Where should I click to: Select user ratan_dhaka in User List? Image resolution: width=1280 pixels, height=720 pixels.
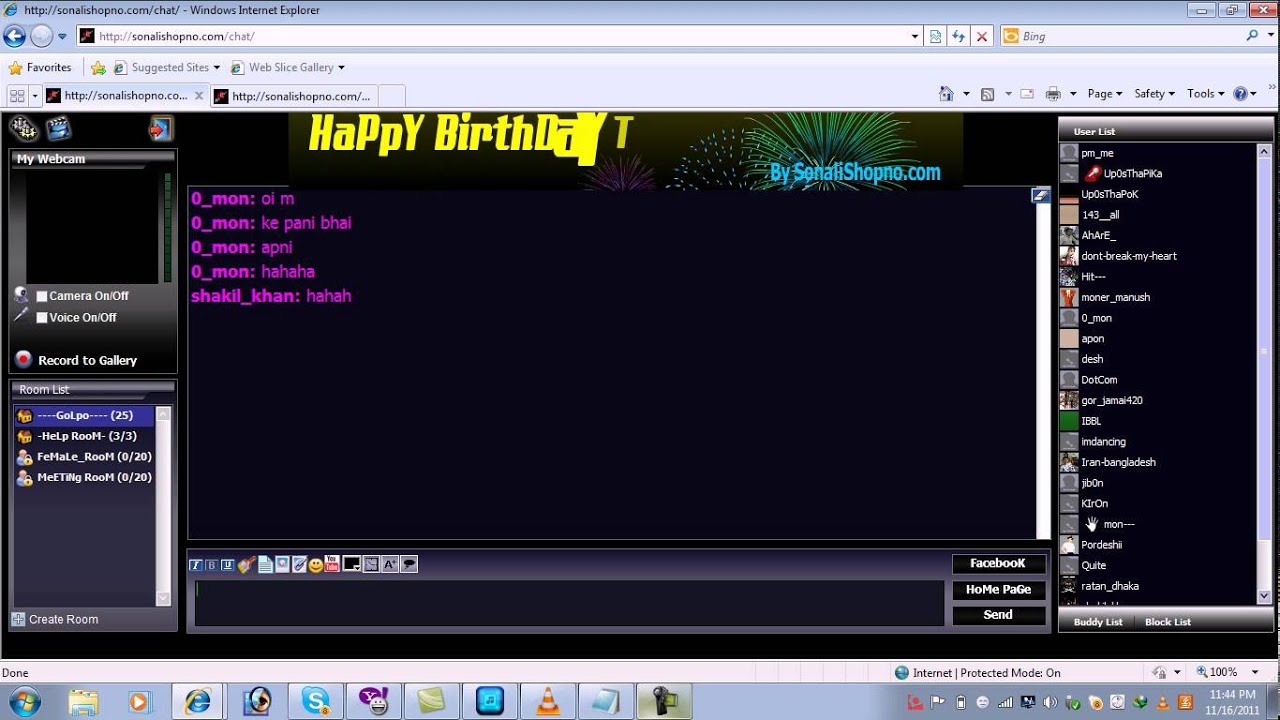tap(1110, 586)
